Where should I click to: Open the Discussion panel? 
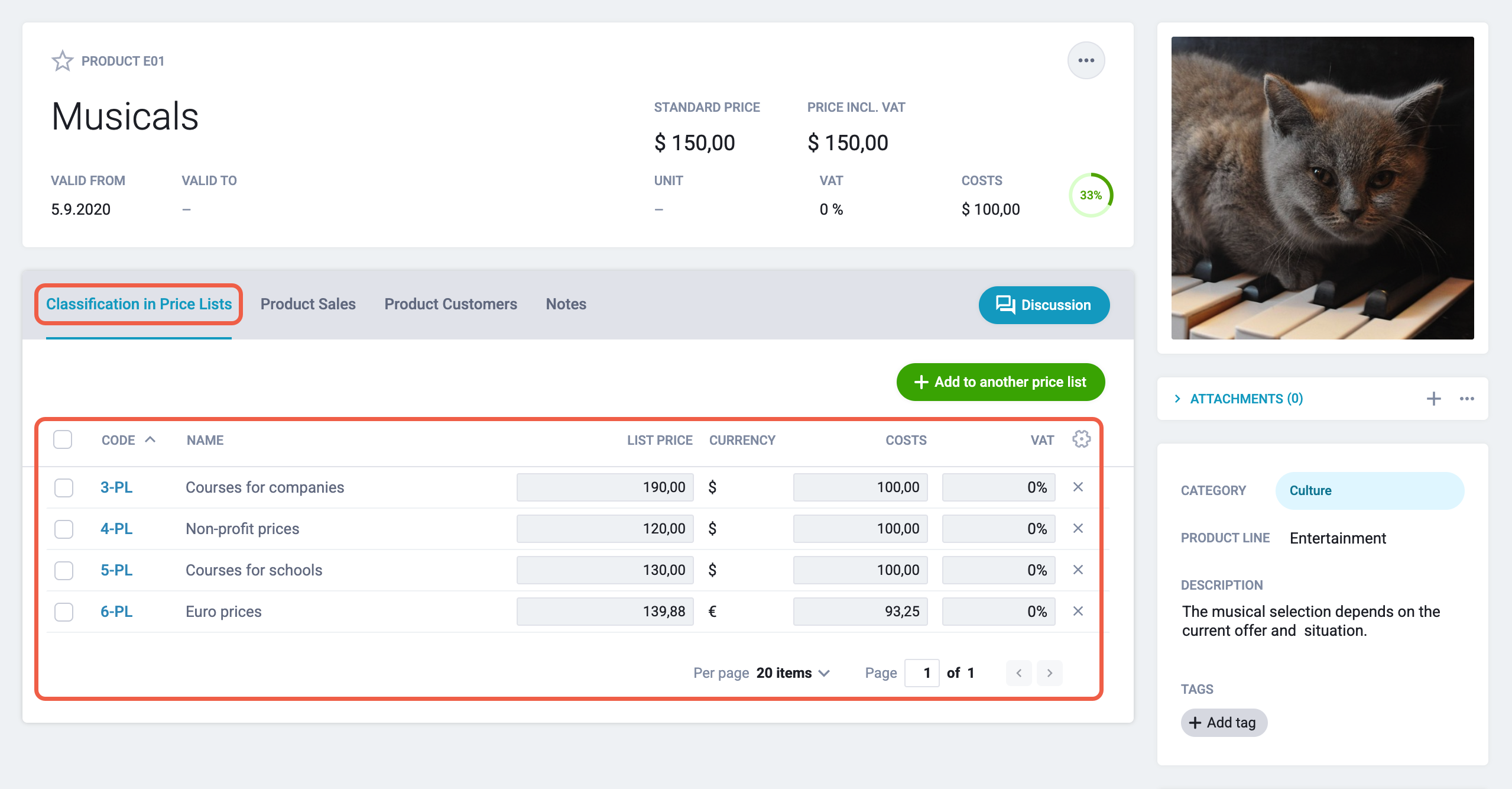pyautogui.click(x=1044, y=305)
